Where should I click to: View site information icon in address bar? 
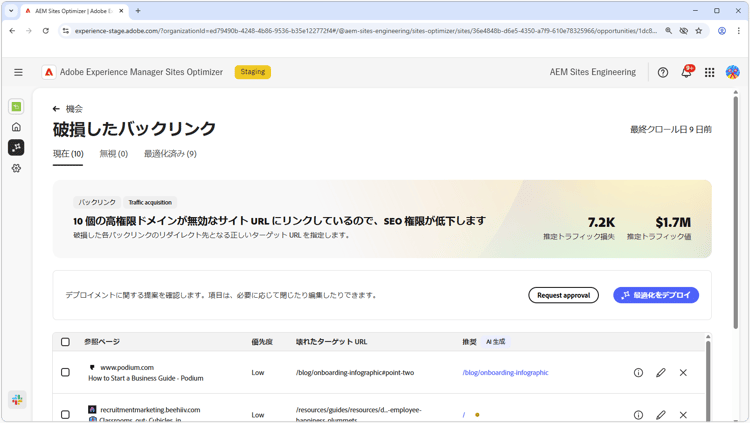[66, 31]
